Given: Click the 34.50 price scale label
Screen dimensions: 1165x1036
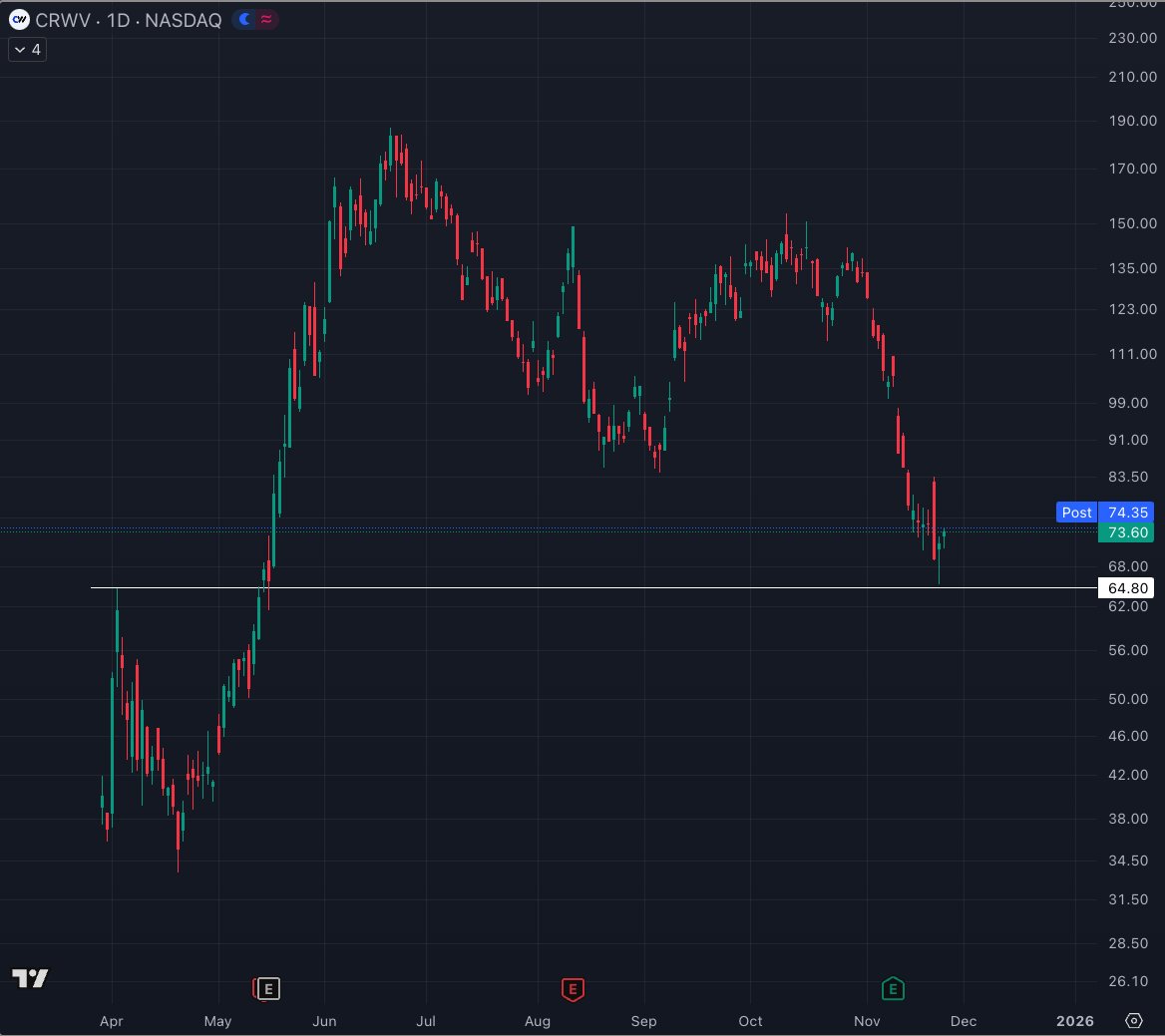Looking at the screenshot, I should point(1128,861).
